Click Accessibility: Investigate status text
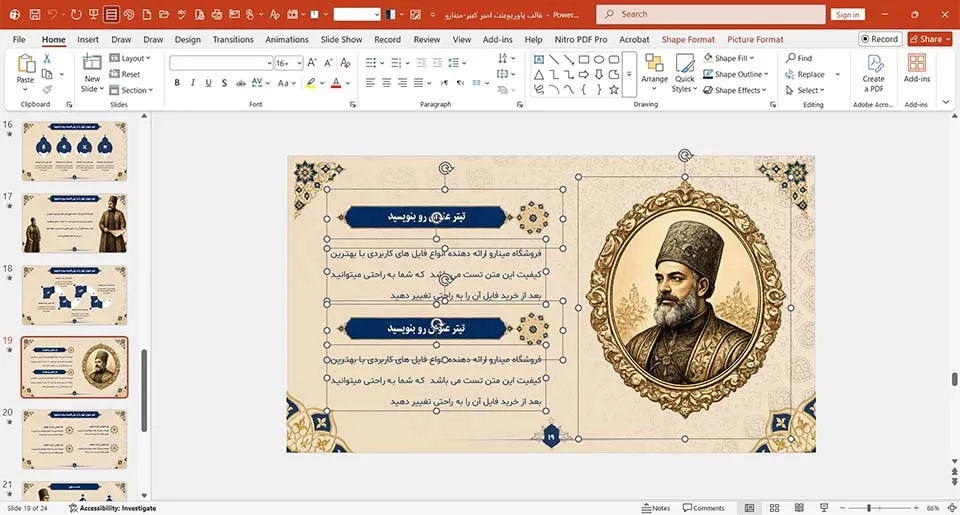The width and height of the screenshot is (960, 515). 113,508
